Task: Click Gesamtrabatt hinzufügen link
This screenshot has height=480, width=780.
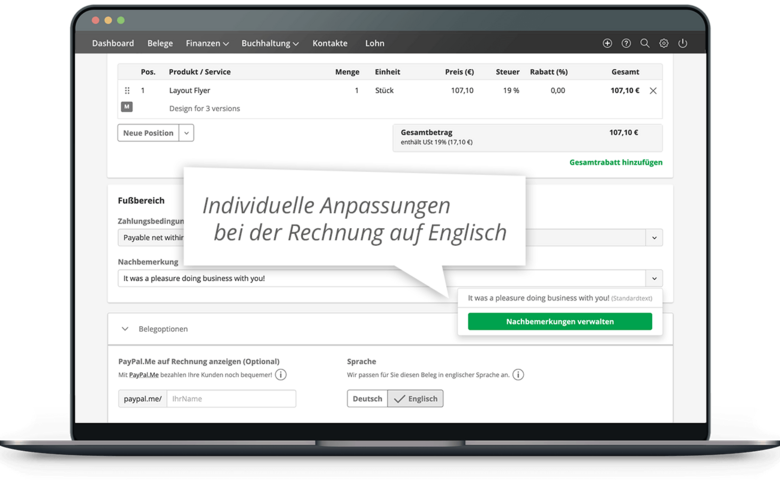Action: pos(615,162)
